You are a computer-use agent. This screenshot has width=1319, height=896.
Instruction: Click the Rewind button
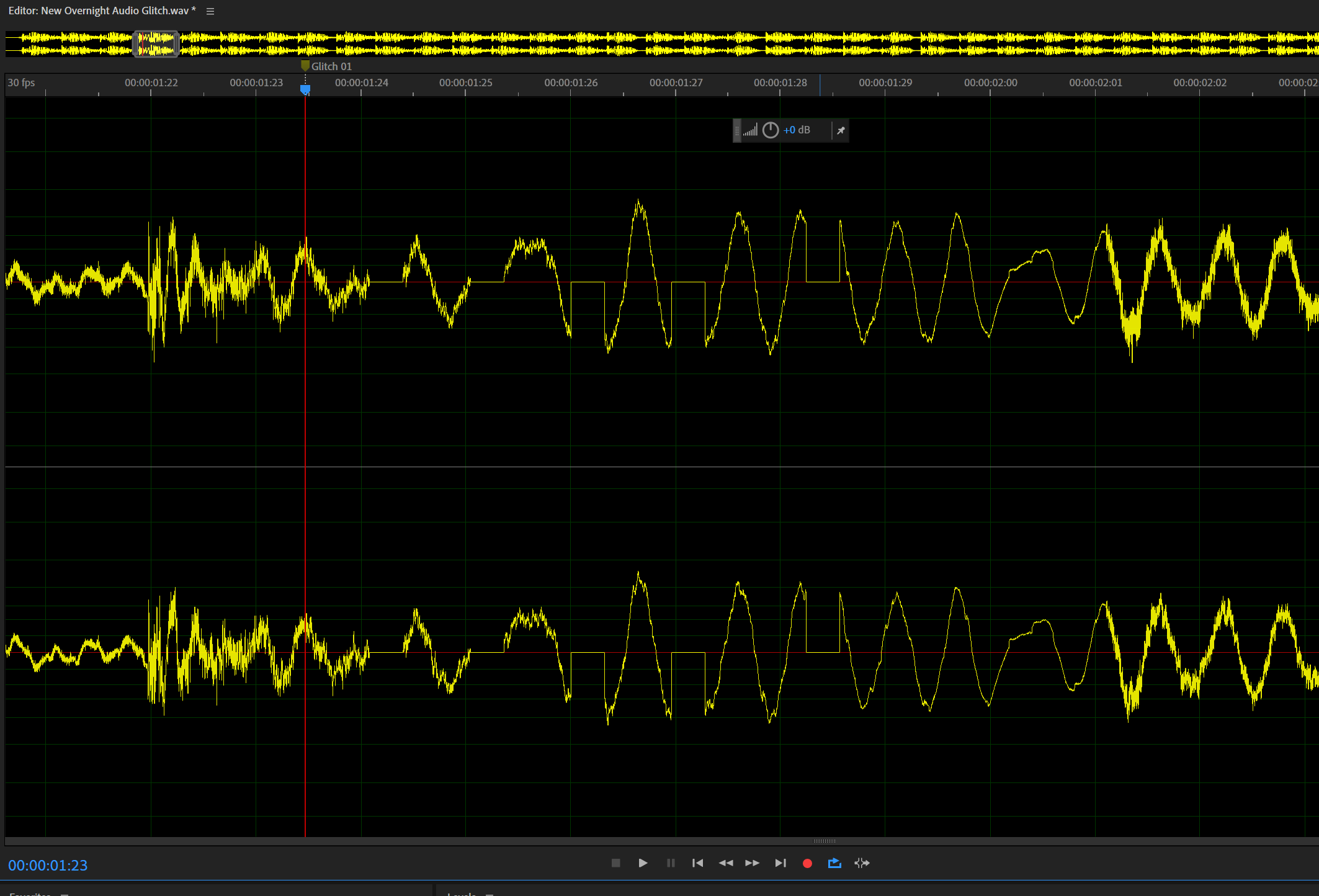point(725,863)
